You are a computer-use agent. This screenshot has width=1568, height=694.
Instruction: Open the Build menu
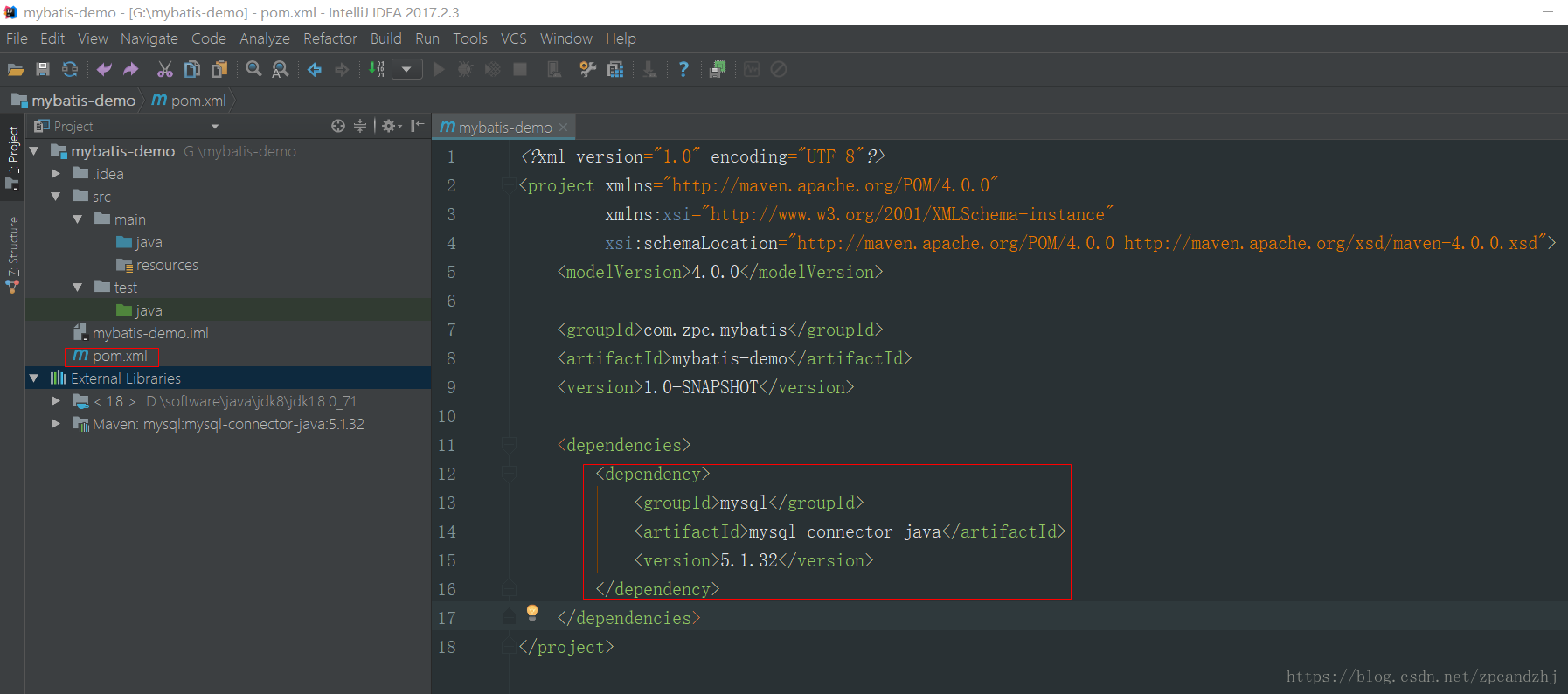click(386, 38)
